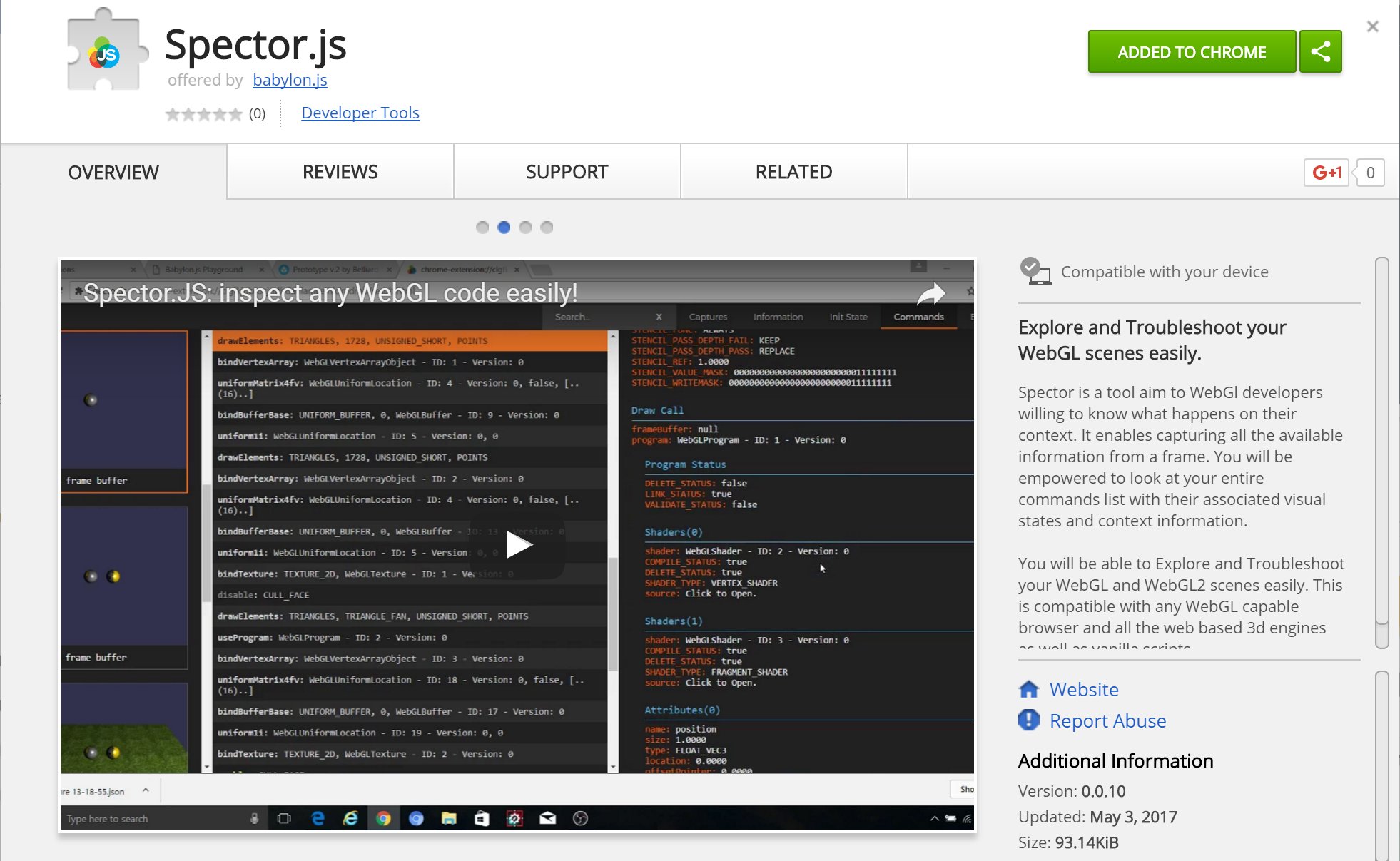Click the device compatibility checkmark icon
1400x861 pixels.
pos(1035,271)
